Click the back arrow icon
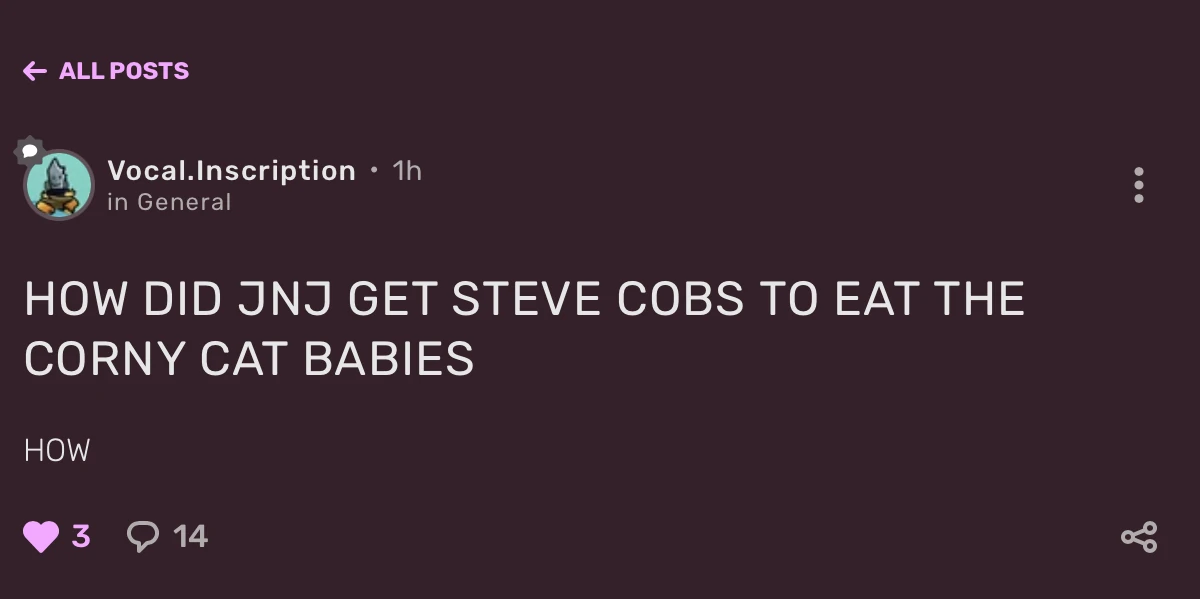The height and width of the screenshot is (599, 1200). pyautogui.click(x=35, y=71)
